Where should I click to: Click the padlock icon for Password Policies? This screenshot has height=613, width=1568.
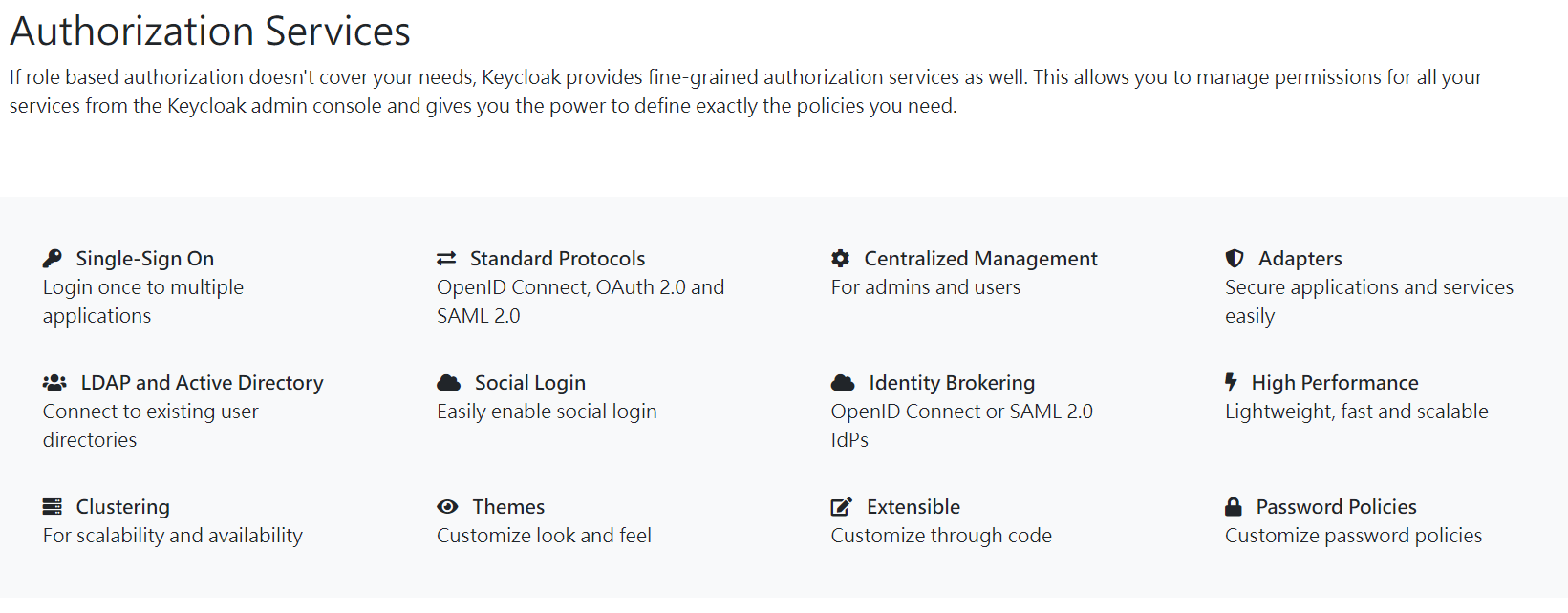1234,507
